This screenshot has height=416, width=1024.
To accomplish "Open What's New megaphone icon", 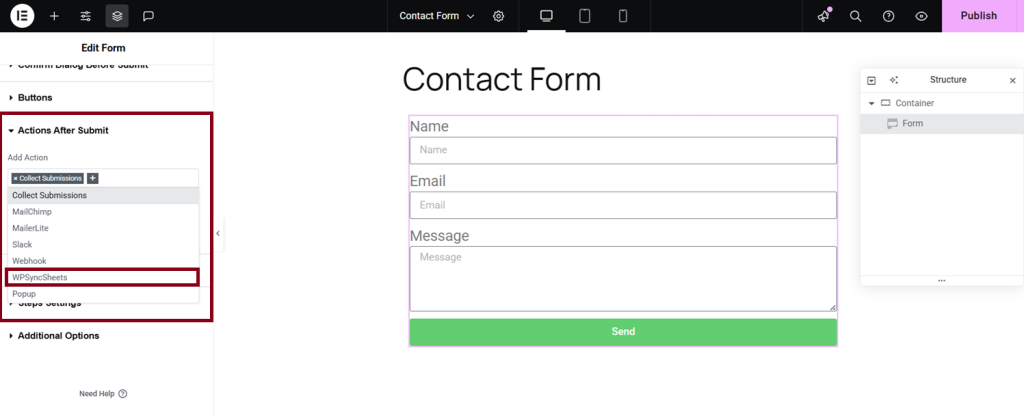I will click(x=823, y=16).
